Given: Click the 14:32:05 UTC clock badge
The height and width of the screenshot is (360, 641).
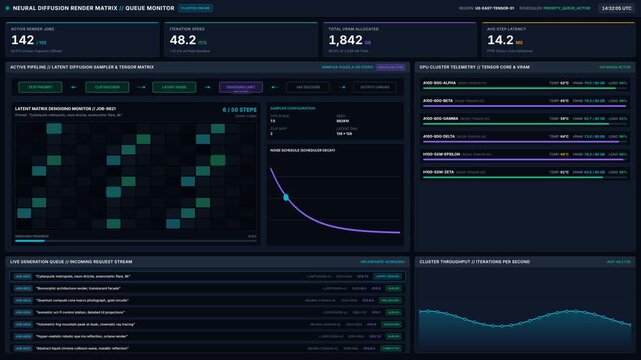Looking at the screenshot, I should click(x=616, y=8).
